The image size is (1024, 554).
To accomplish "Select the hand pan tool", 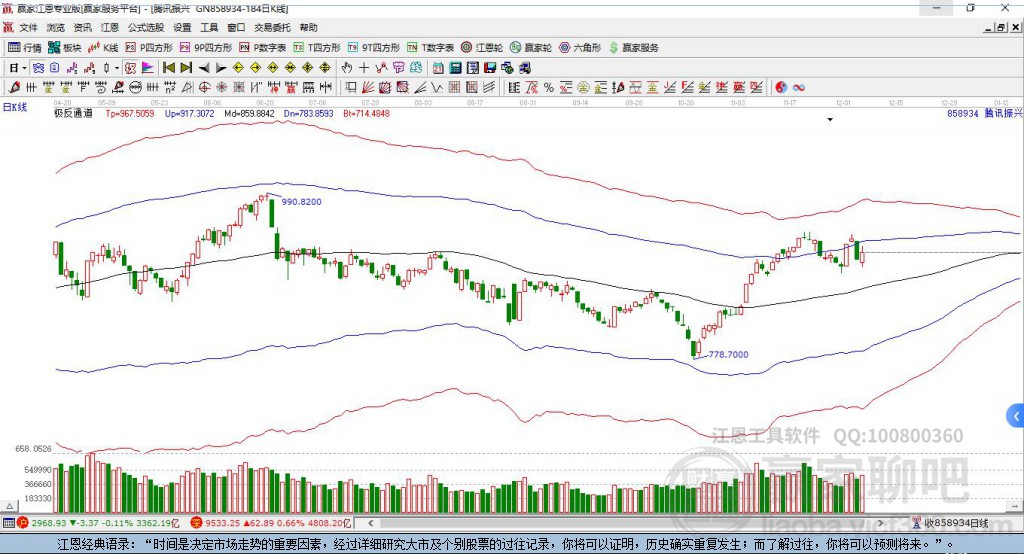I will [347, 68].
